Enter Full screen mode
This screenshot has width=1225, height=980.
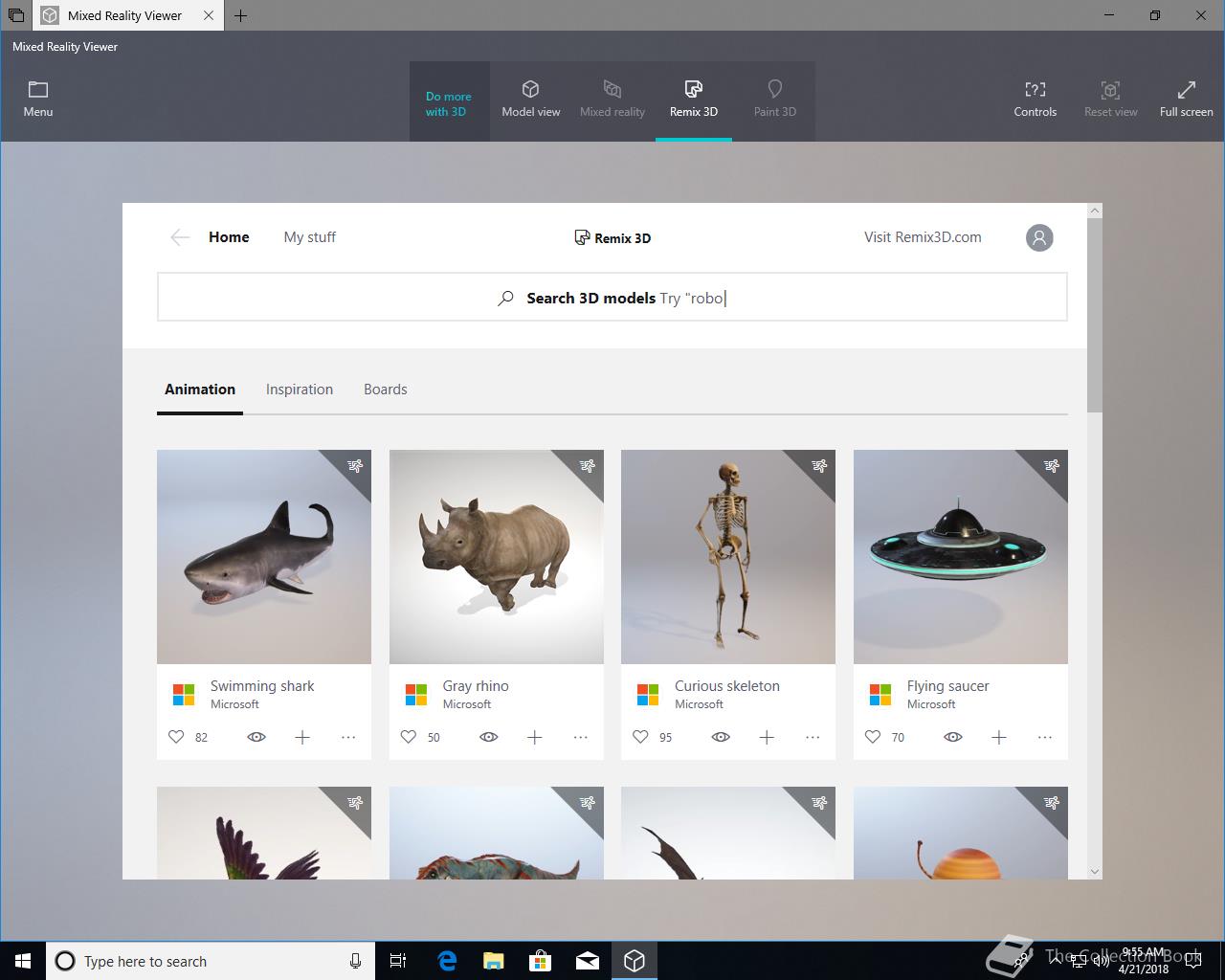tap(1187, 100)
